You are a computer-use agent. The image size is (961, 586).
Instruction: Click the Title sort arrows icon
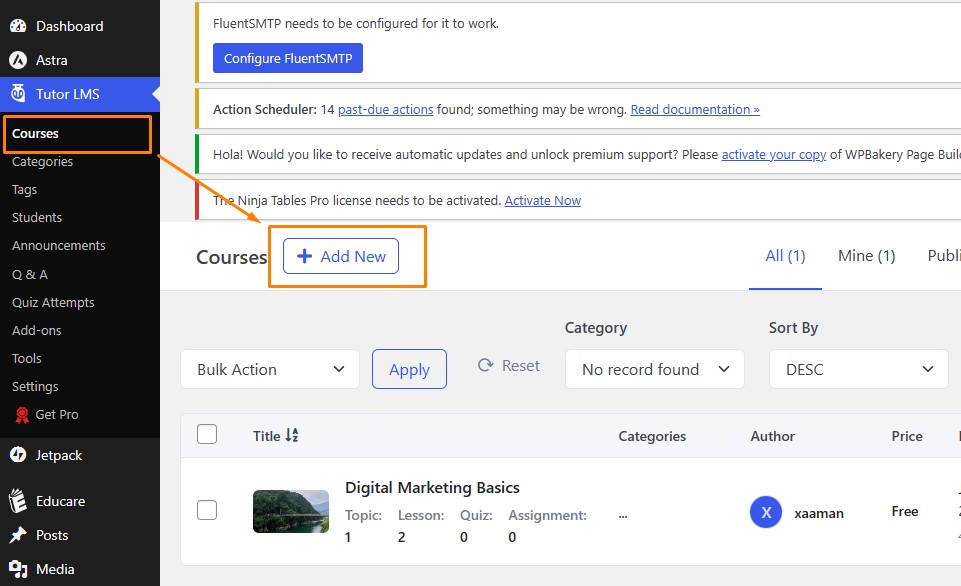coord(292,435)
